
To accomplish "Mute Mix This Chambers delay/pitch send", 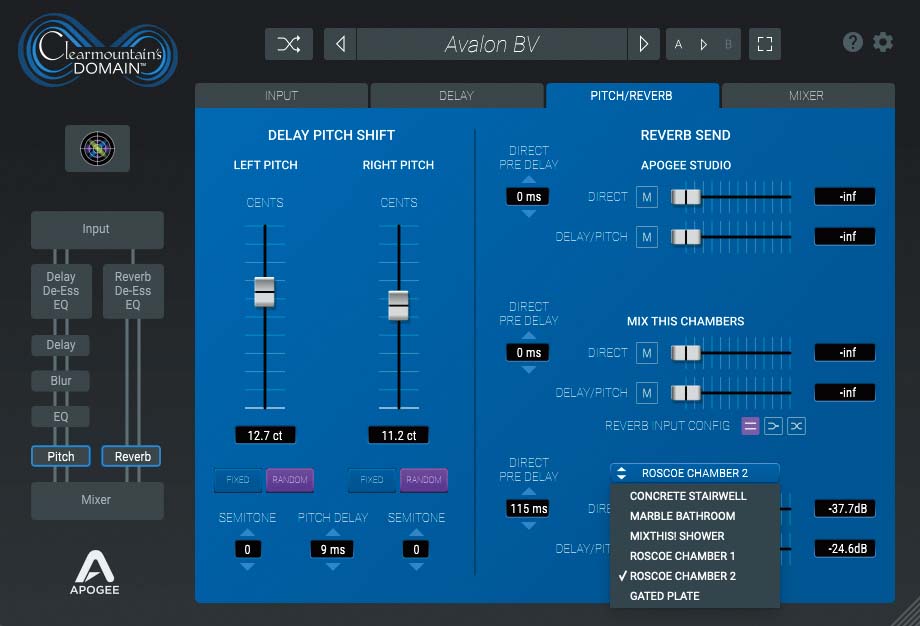I will (x=647, y=393).
